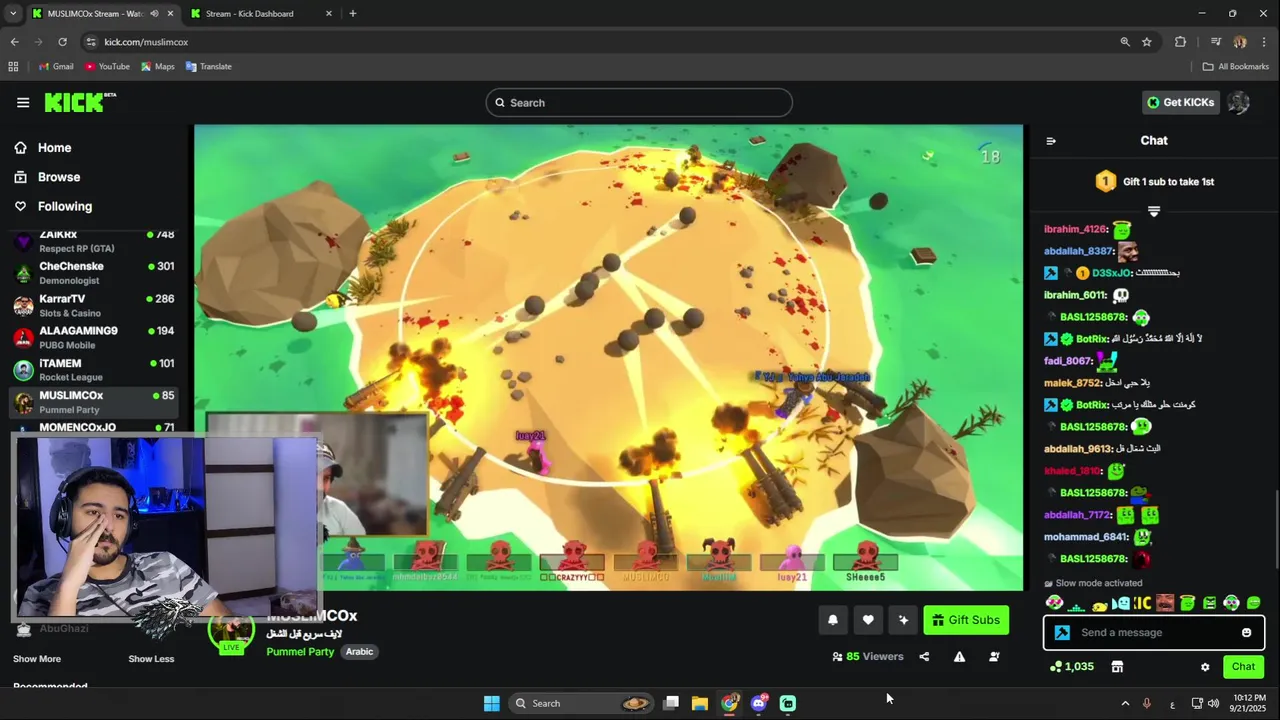Expand the gift leaderboard chevron under the banner
Image resolution: width=1280 pixels, height=720 pixels.
(x=1154, y=211)
